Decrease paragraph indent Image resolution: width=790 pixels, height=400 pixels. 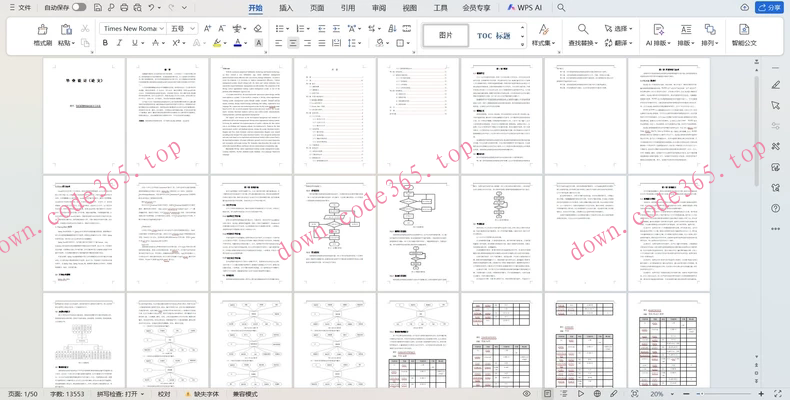tap(321, 29)
